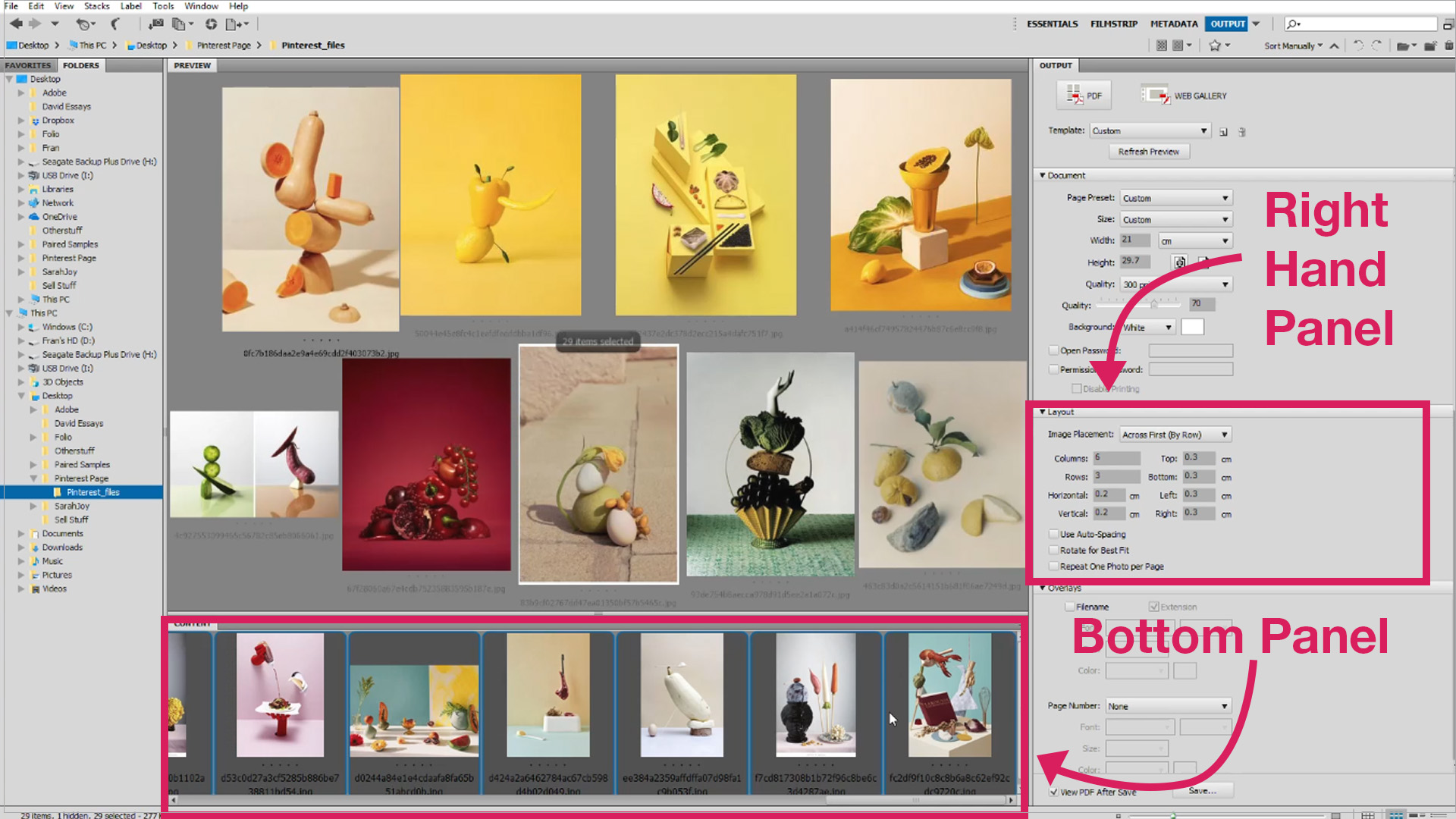Image resolution: width=1456 pixels, height=819 pixels.
Task: Get photos from camera icon
Action: point(156,24)
